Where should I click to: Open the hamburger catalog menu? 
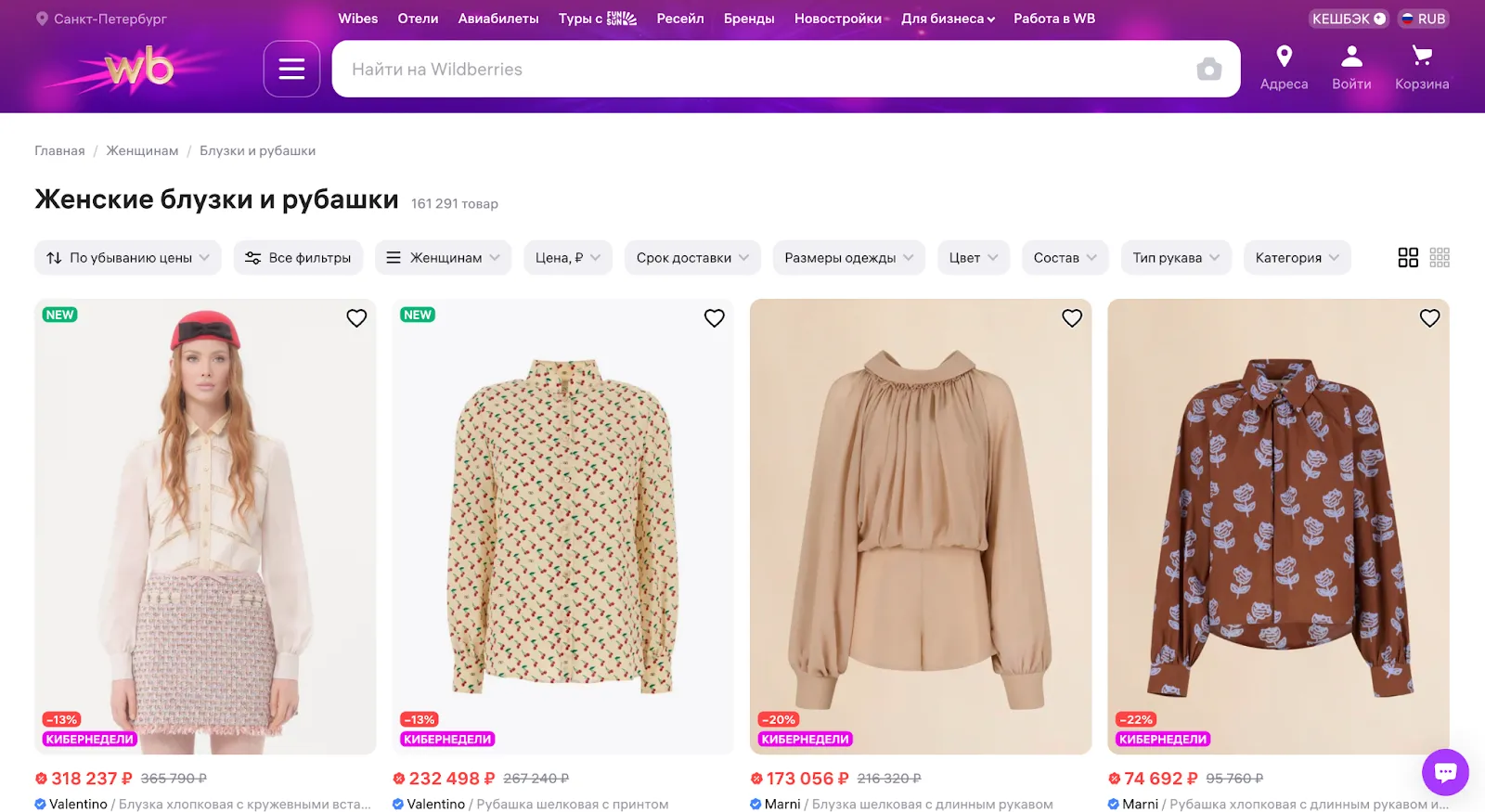click(x=291, y=69)
